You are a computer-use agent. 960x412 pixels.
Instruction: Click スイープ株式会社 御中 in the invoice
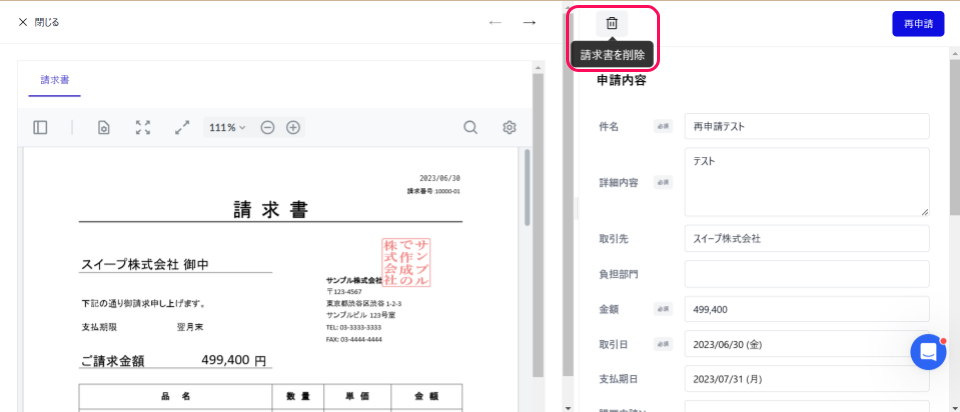144,264
